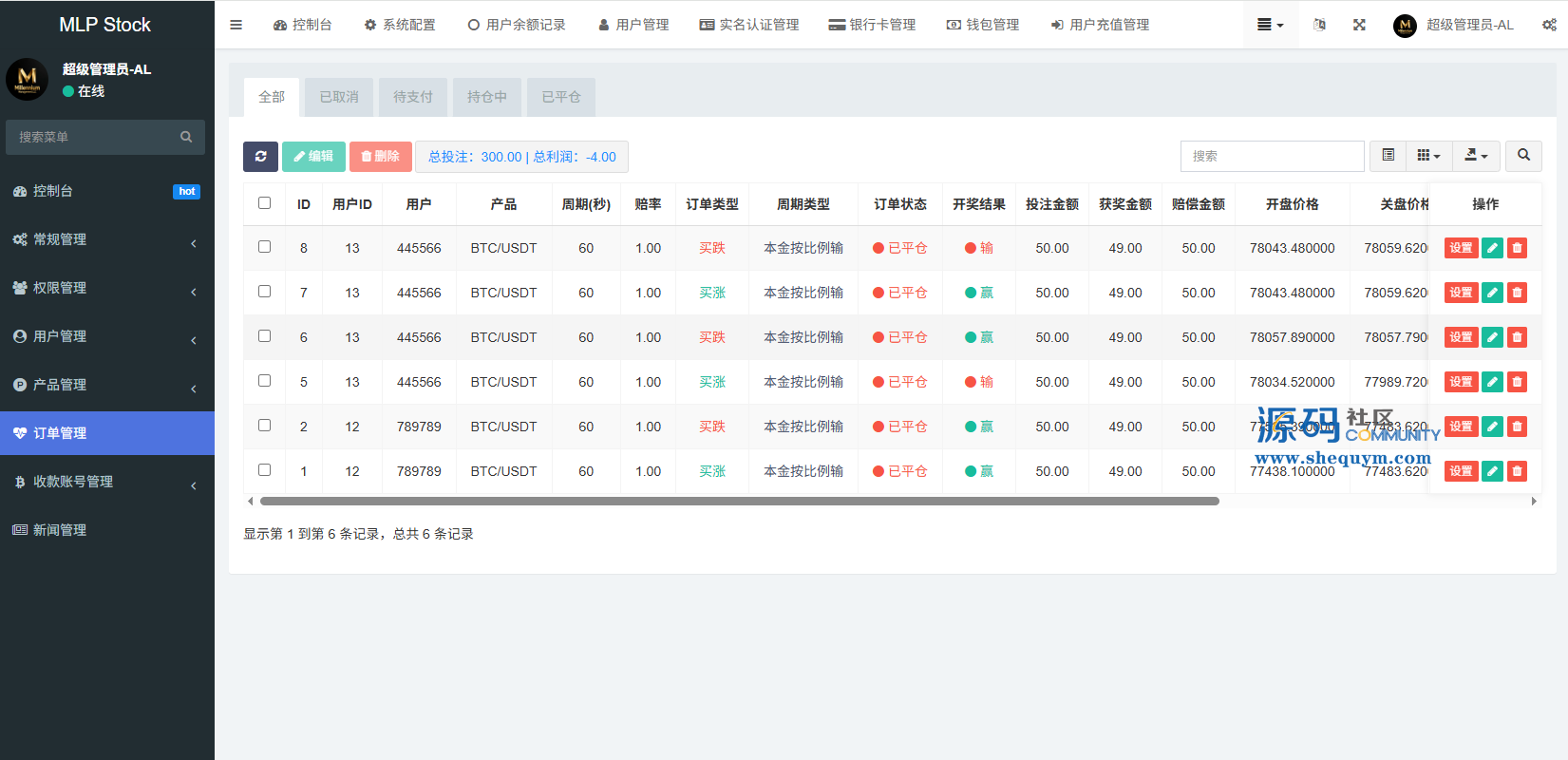1568x760 pixels.
Task: Click the 设置 button for order 6
Action: coord(1461,337)
